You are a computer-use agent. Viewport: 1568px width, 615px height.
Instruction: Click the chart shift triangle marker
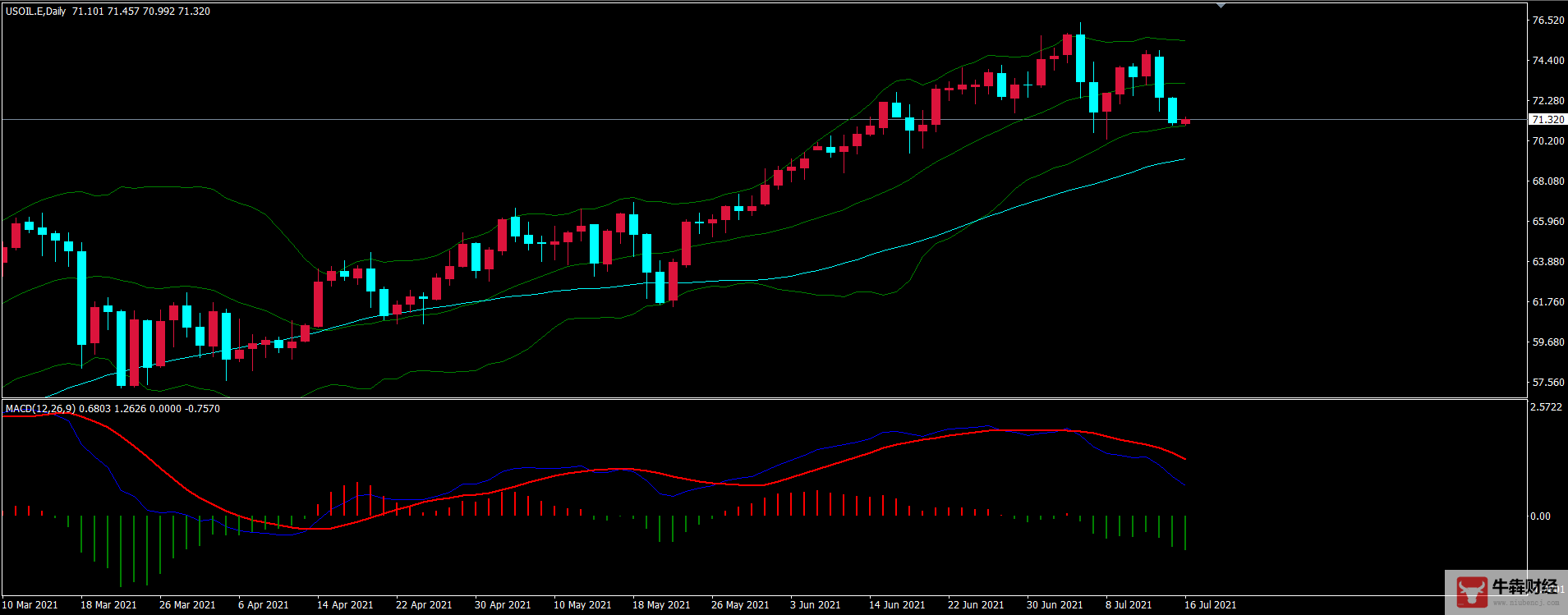coord(1221,6)
